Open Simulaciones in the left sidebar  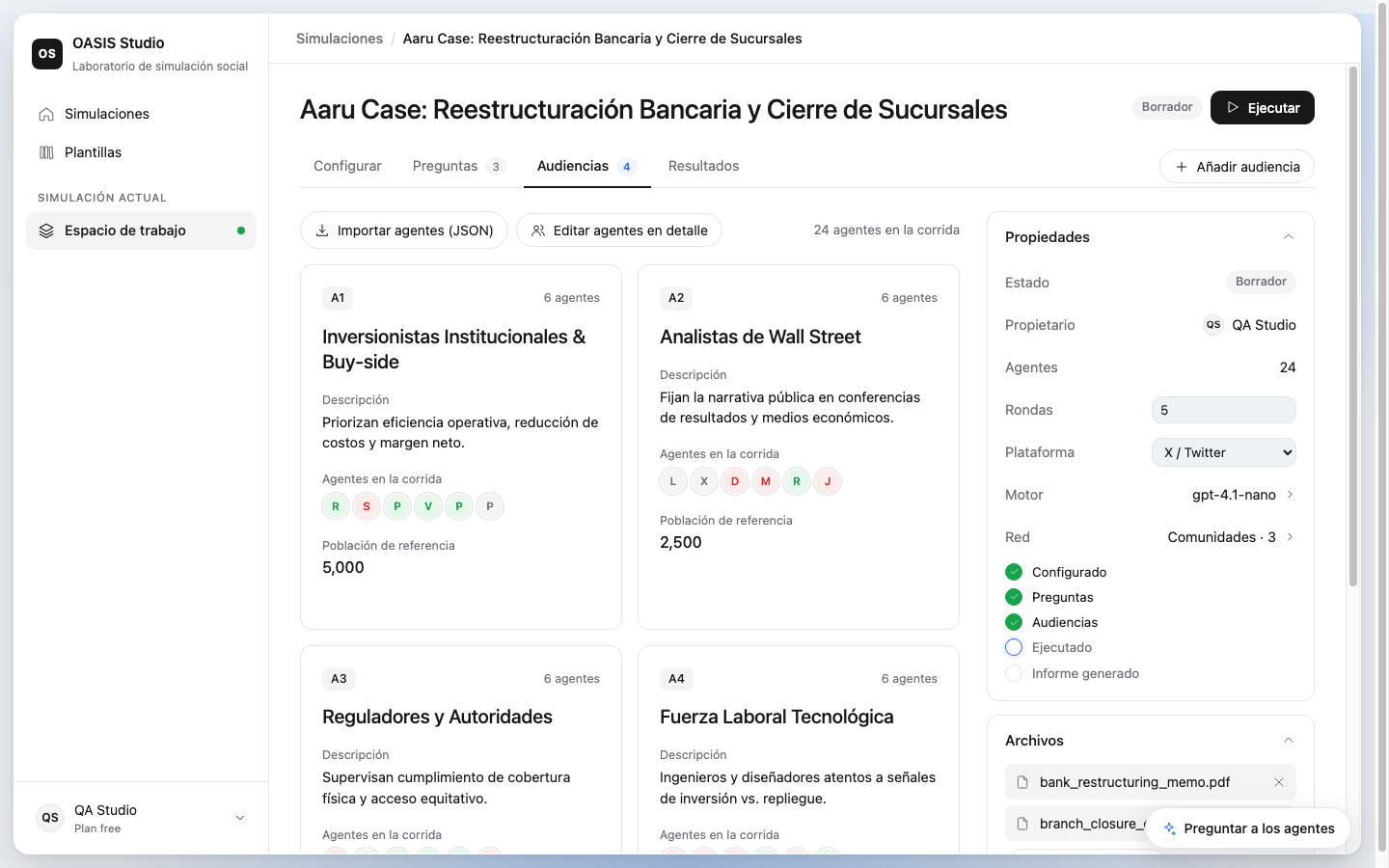pos(141,114)
